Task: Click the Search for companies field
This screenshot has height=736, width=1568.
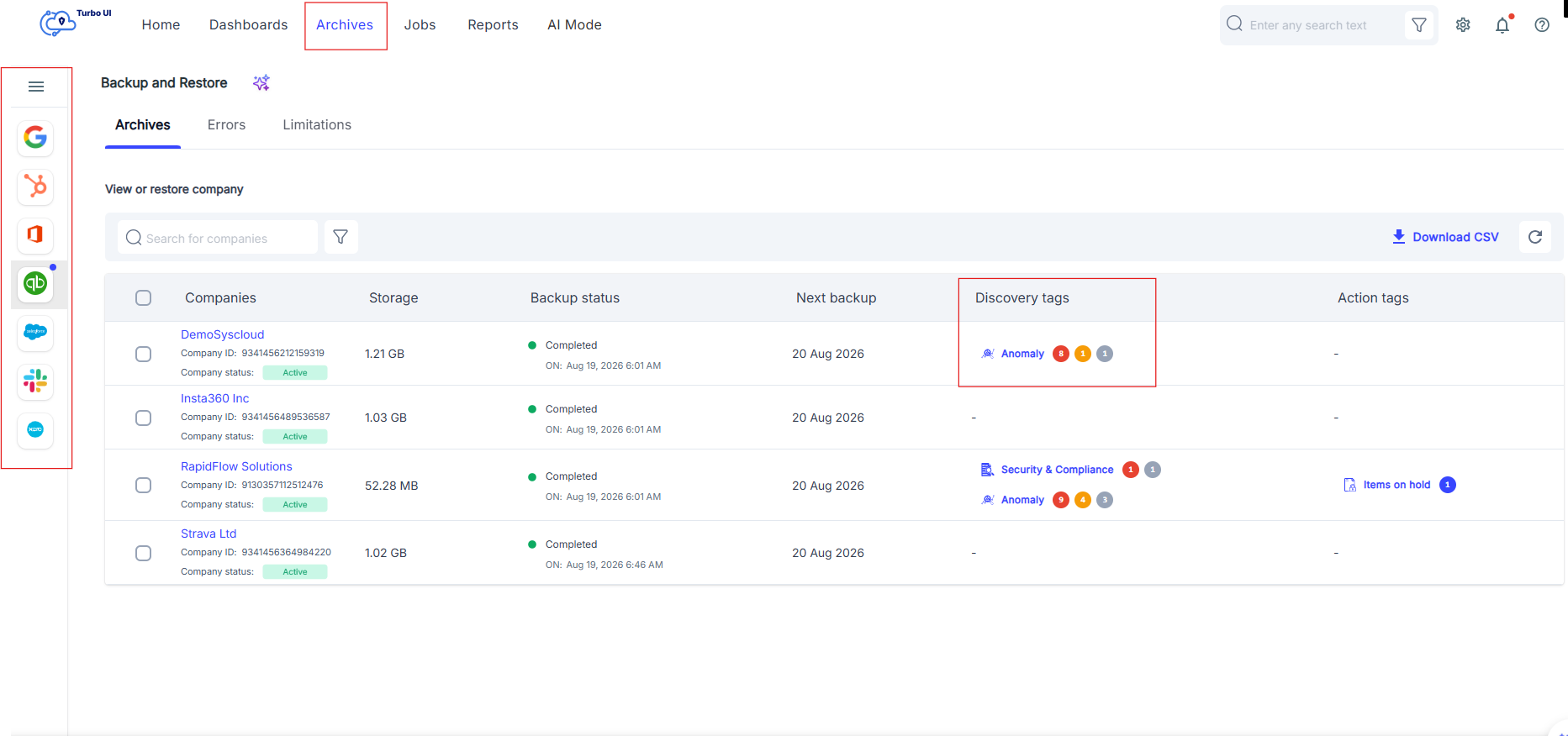Action: click(218, 238)
